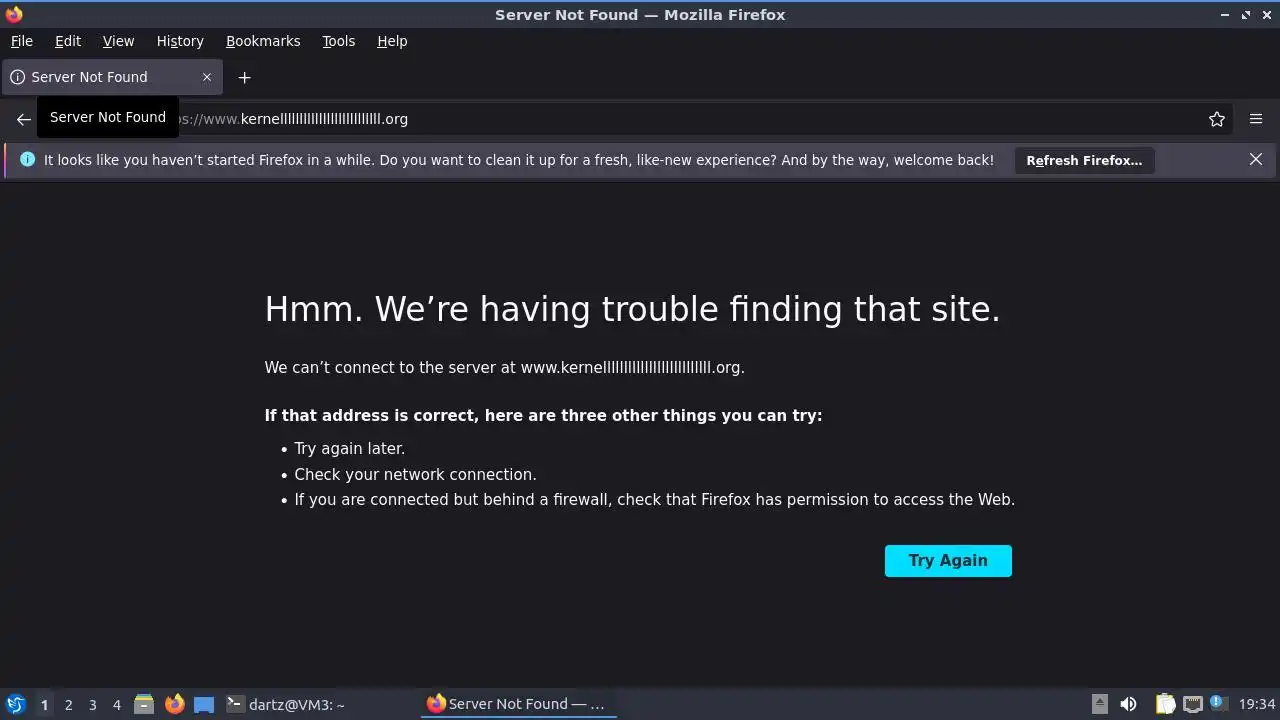The width and height of the screenshot is (1280, 720).
Task: Click 'Check your network connection.' bullet text
Action: [415, 475]
